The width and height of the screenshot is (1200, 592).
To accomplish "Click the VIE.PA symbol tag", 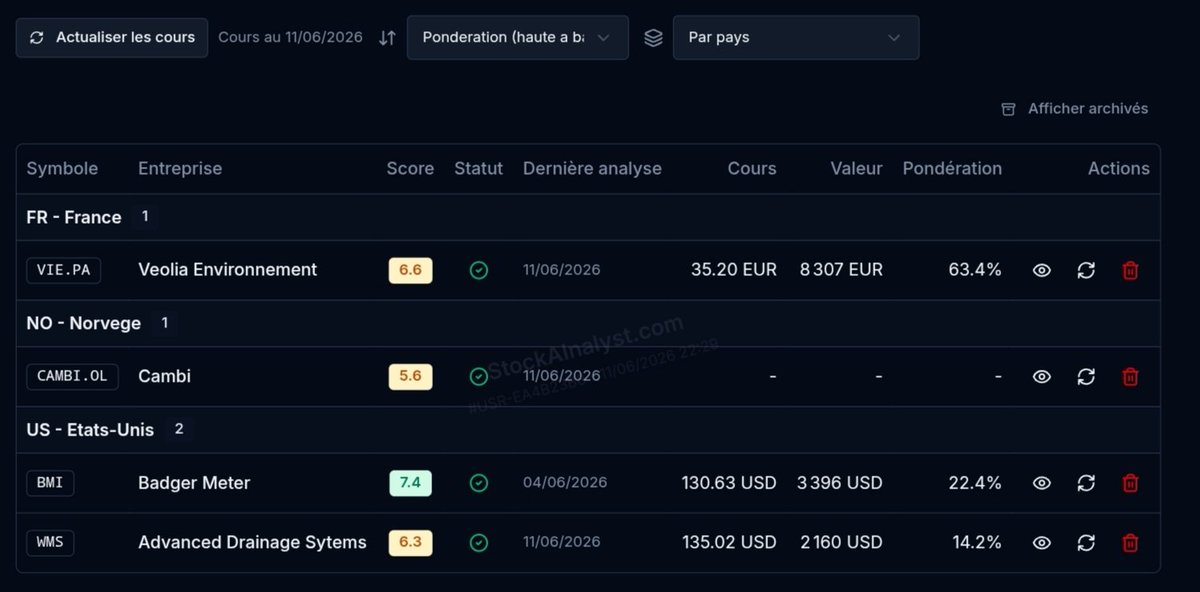I will click(63, 270).
